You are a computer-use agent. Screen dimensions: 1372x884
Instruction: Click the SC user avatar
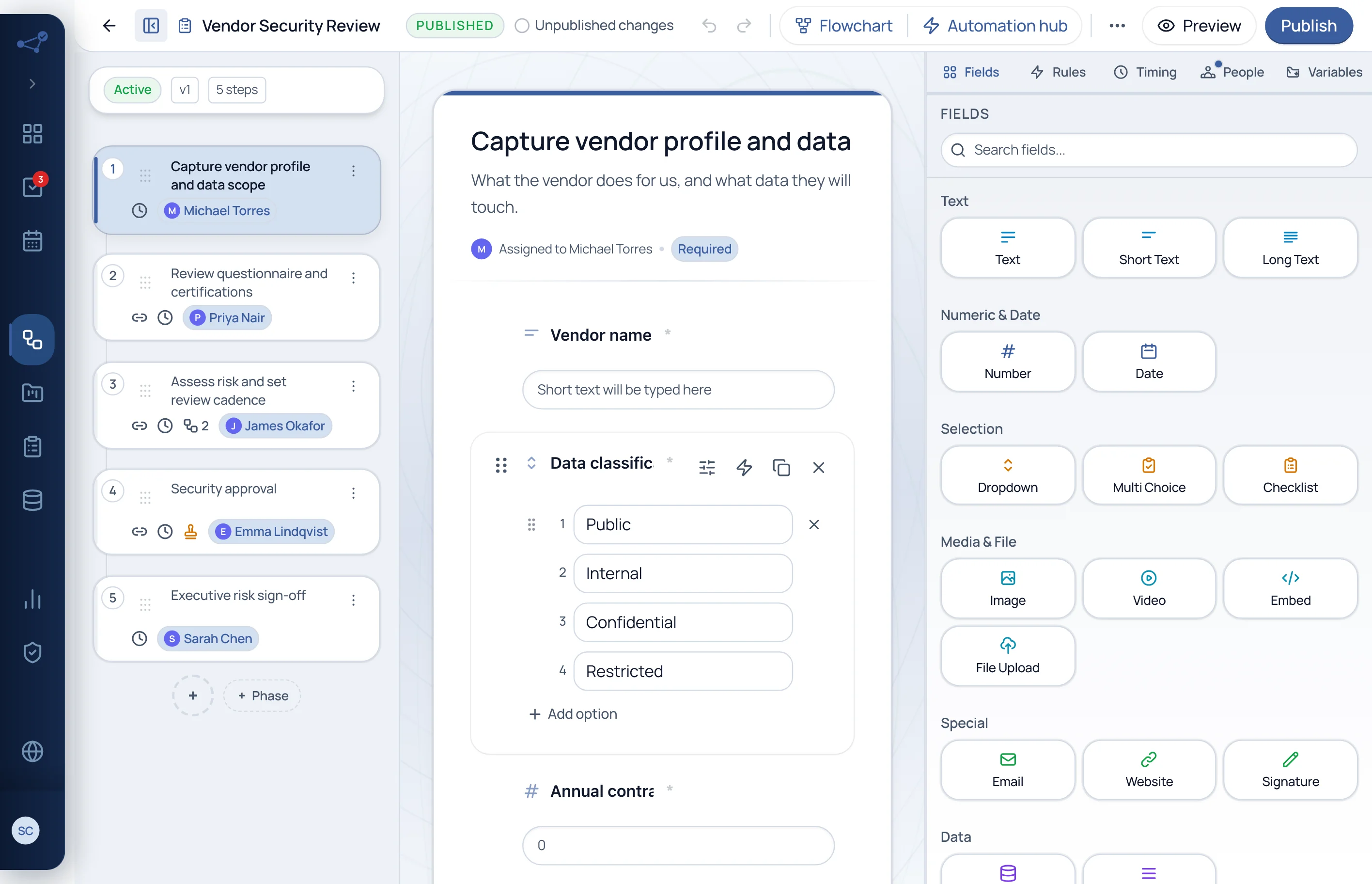point(25,831)
